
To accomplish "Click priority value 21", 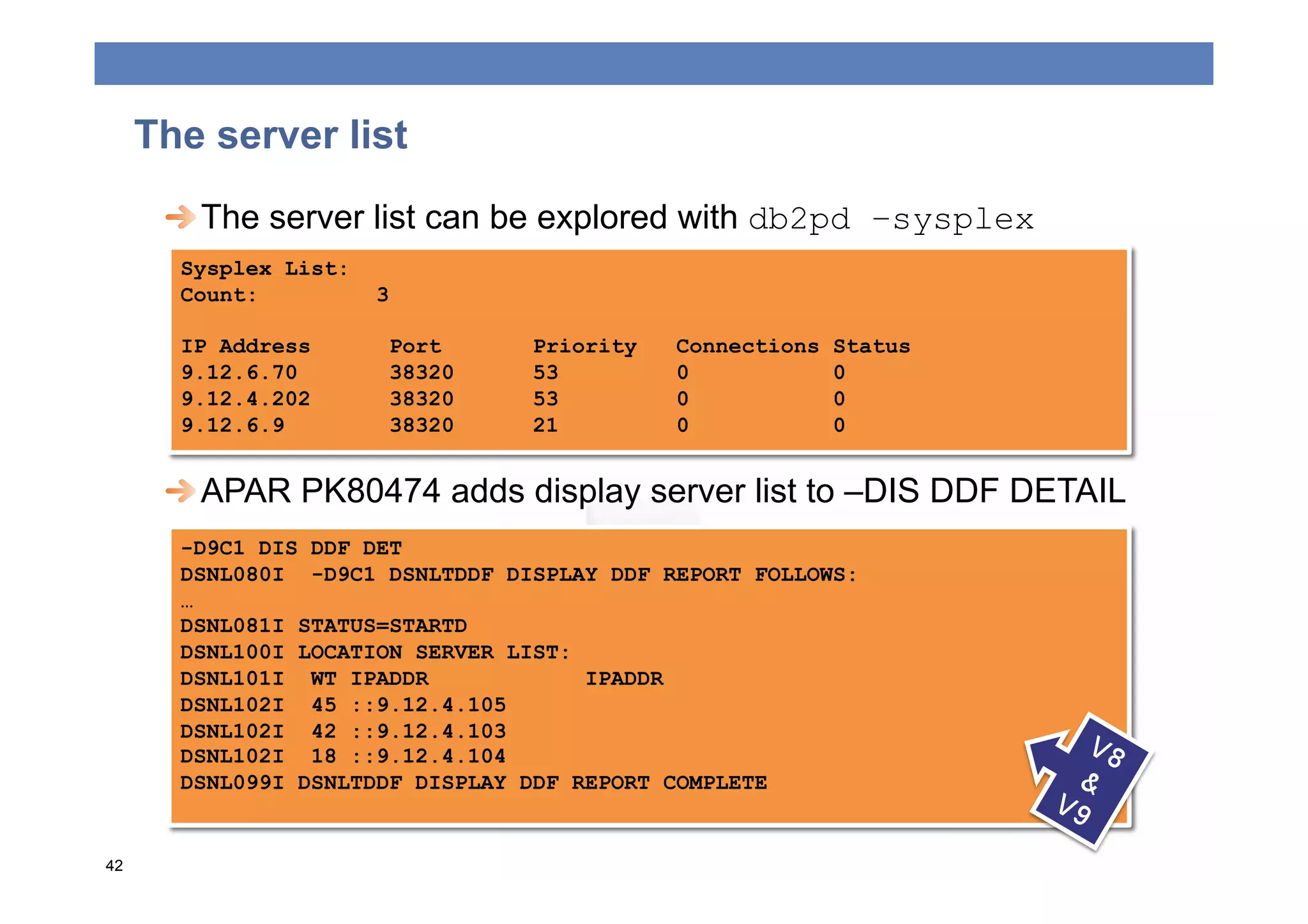I will pos(546,425).
